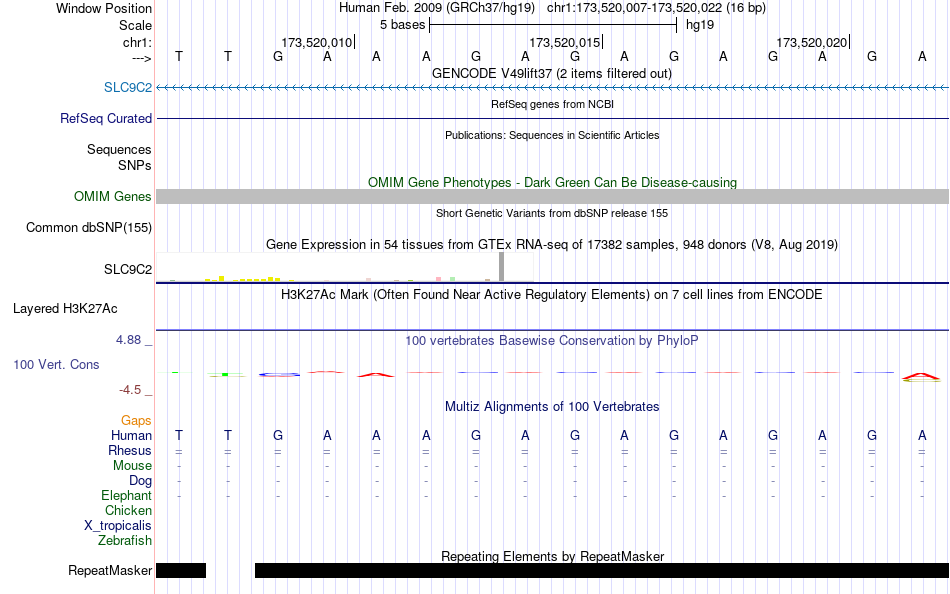
Task: Open Short Genetic Variants from dbSNP title
Action: (x=552, y=213)
